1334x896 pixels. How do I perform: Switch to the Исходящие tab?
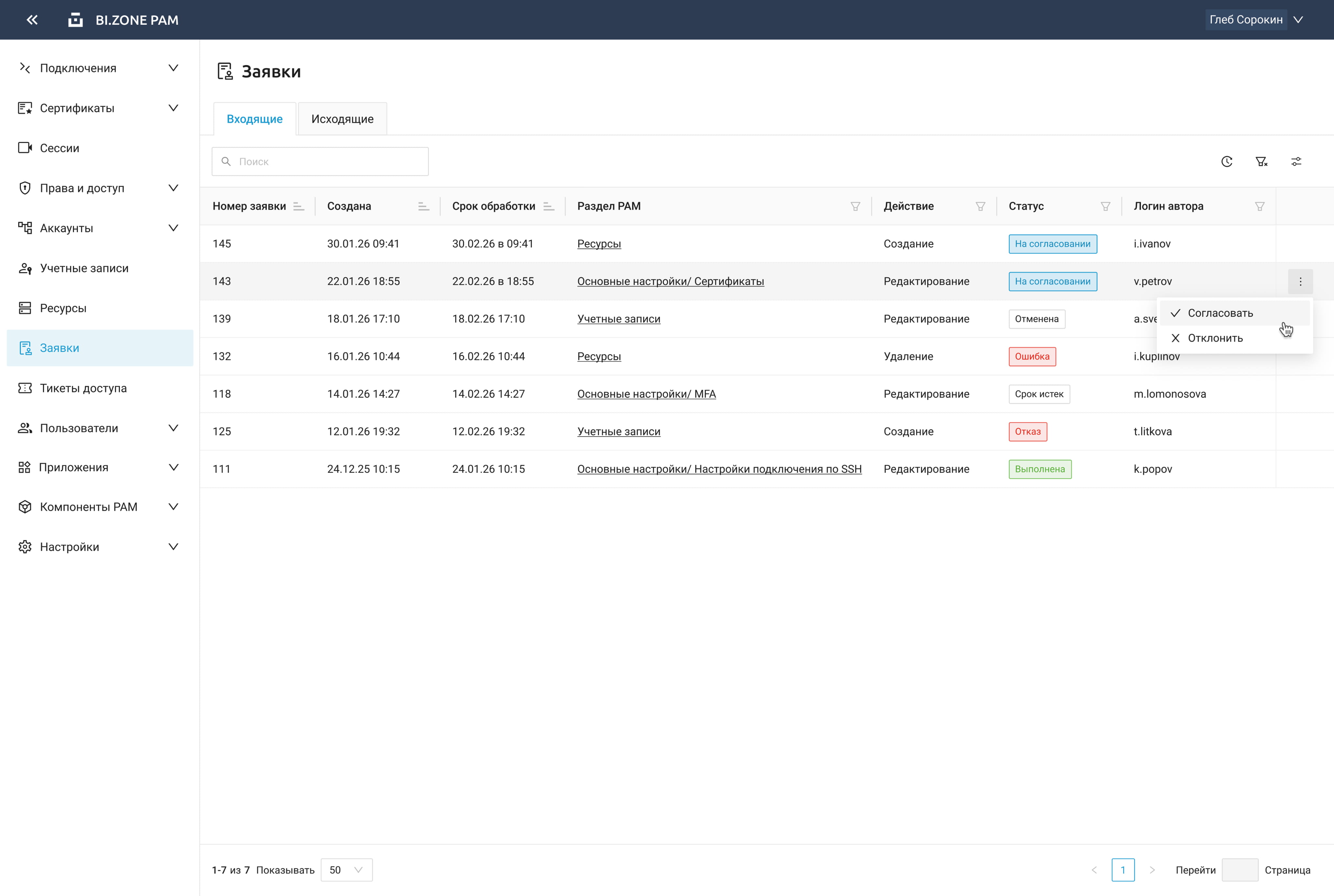pos(342,119)
